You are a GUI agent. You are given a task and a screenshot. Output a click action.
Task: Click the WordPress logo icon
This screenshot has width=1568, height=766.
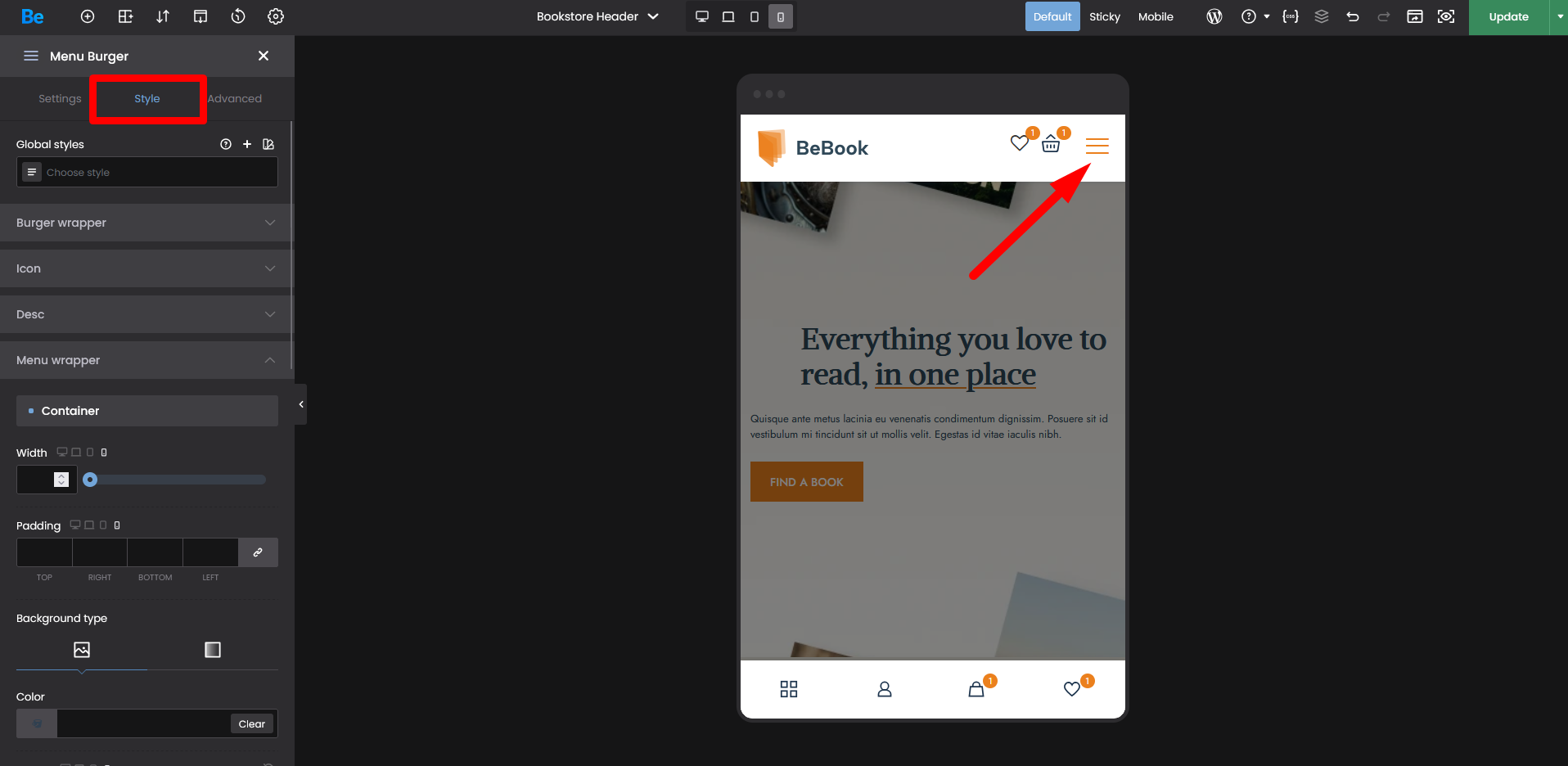(1214, 16)
